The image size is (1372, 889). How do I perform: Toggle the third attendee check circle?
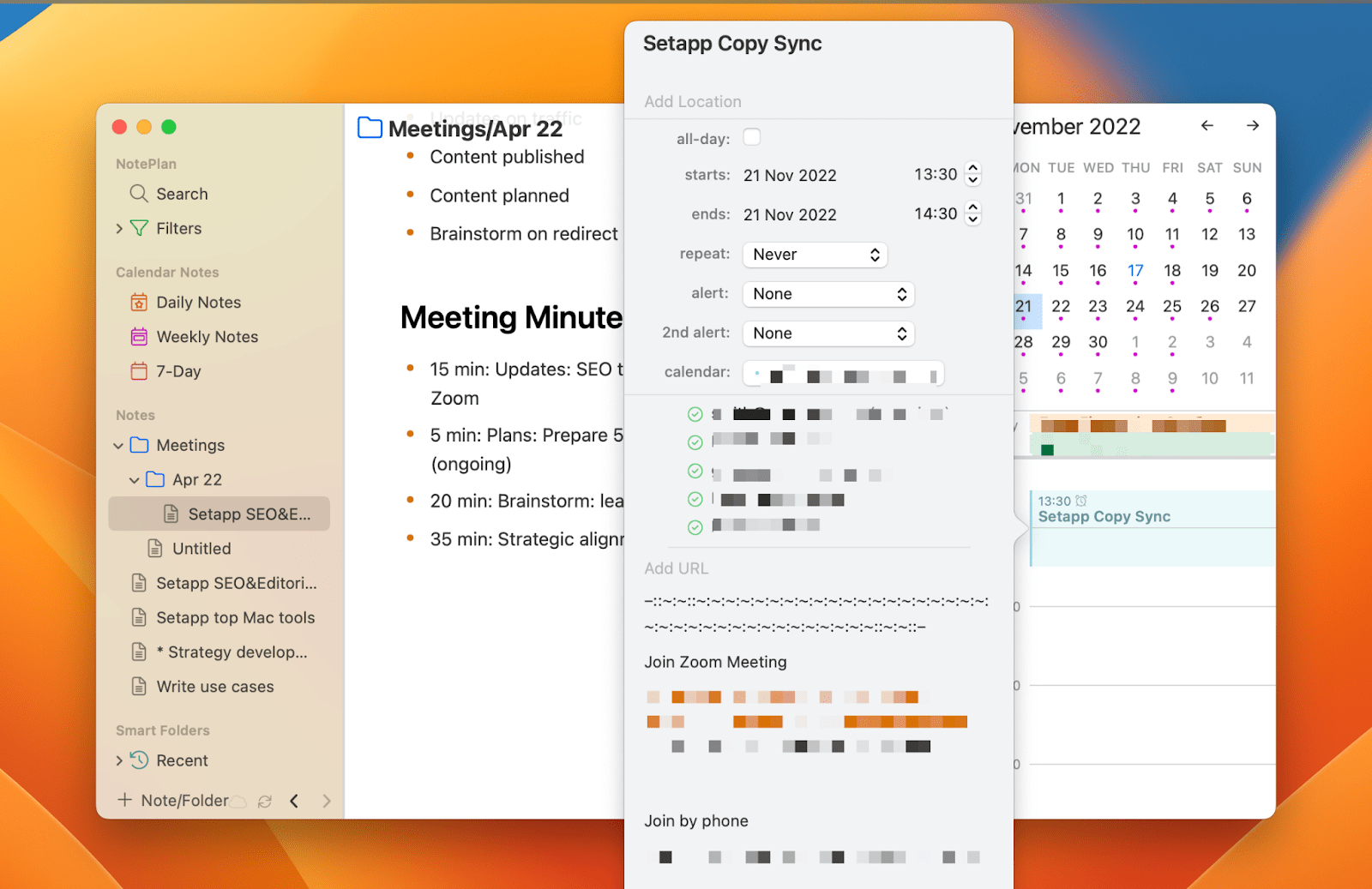pos(695,472)
